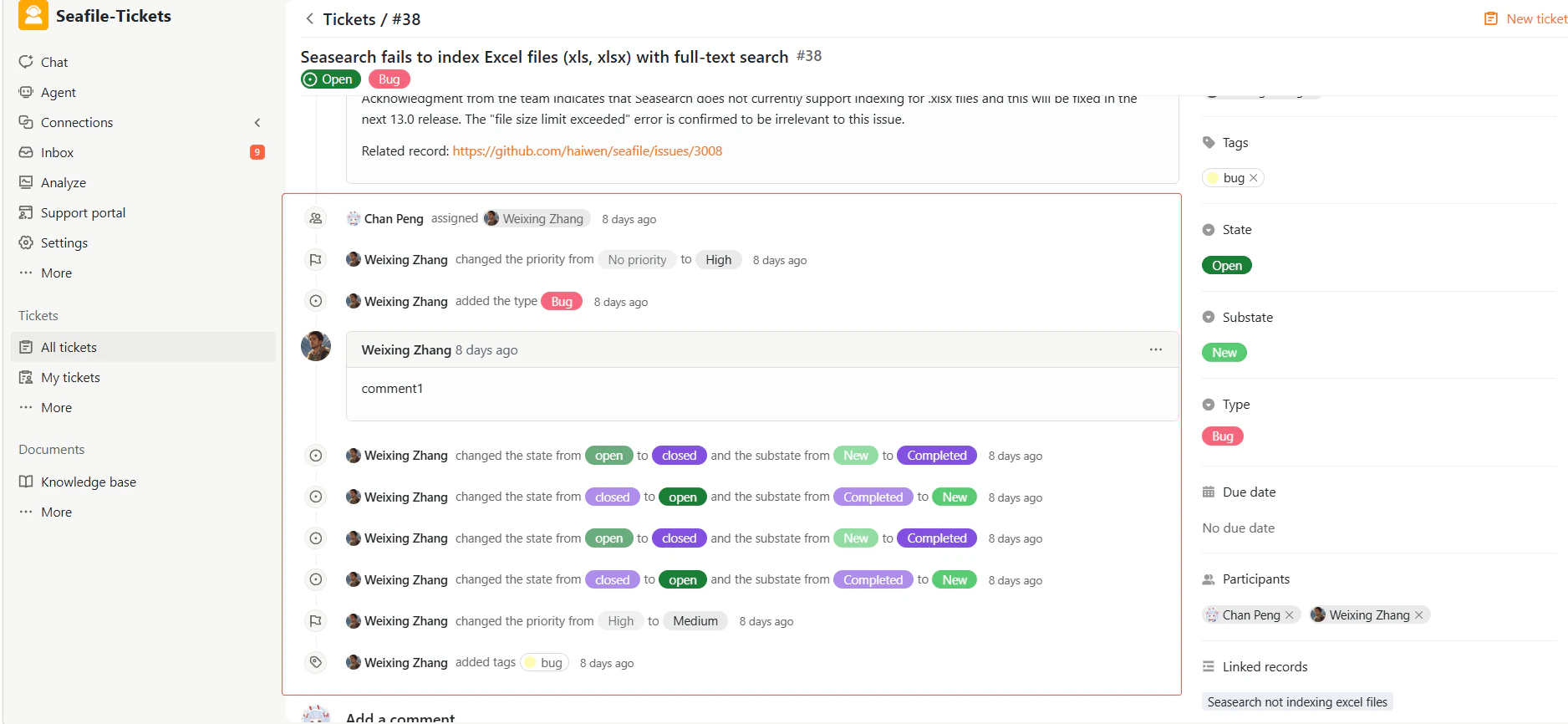
Task: Click the Tickets breadcrumb link
Action: [349, 19]
